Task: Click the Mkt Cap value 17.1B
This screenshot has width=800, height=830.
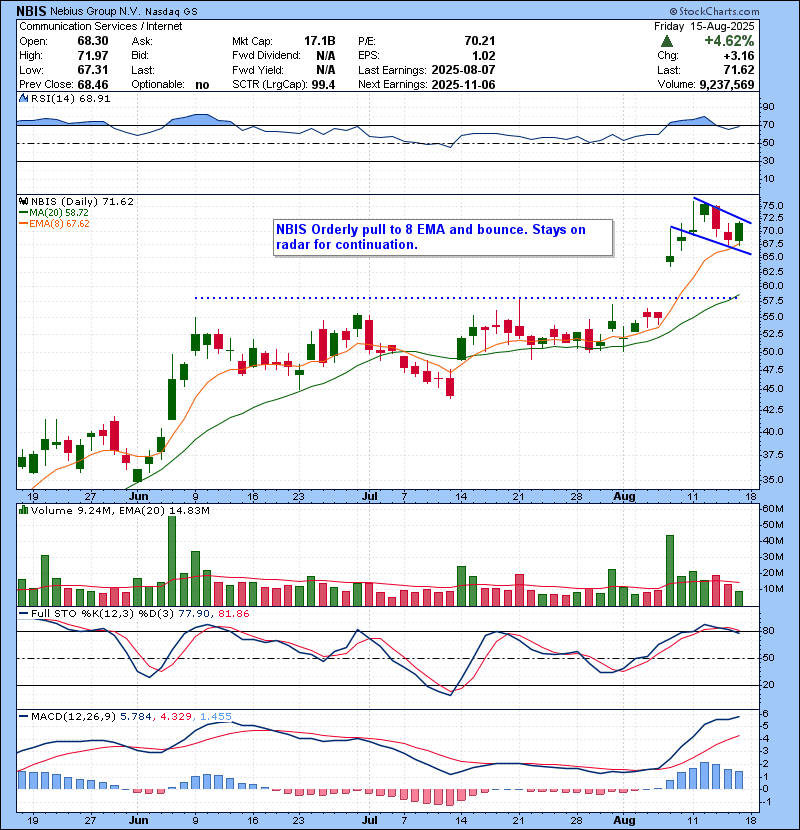Action: coord(320,41)
